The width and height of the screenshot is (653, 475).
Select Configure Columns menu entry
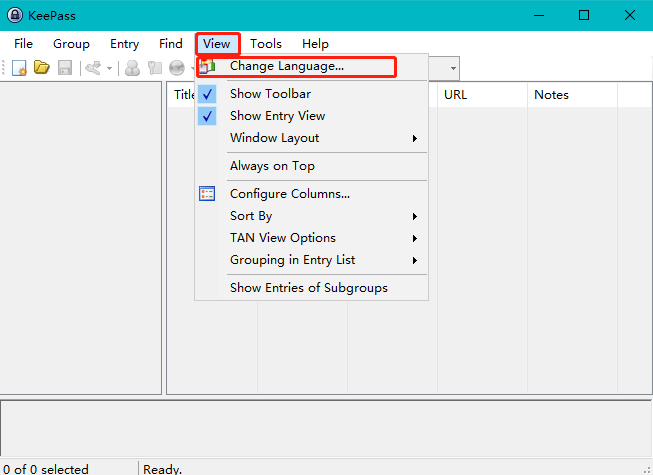[312, 194]
